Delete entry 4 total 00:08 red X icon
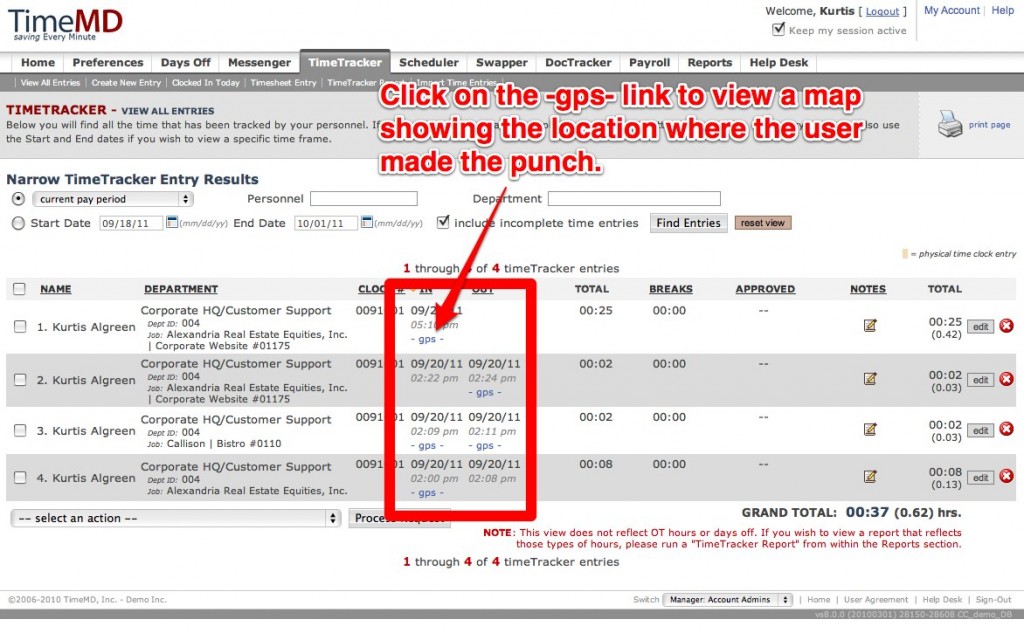Image resolution: width=1024 pixels, height=633 pixels. tap(1006, 477)
